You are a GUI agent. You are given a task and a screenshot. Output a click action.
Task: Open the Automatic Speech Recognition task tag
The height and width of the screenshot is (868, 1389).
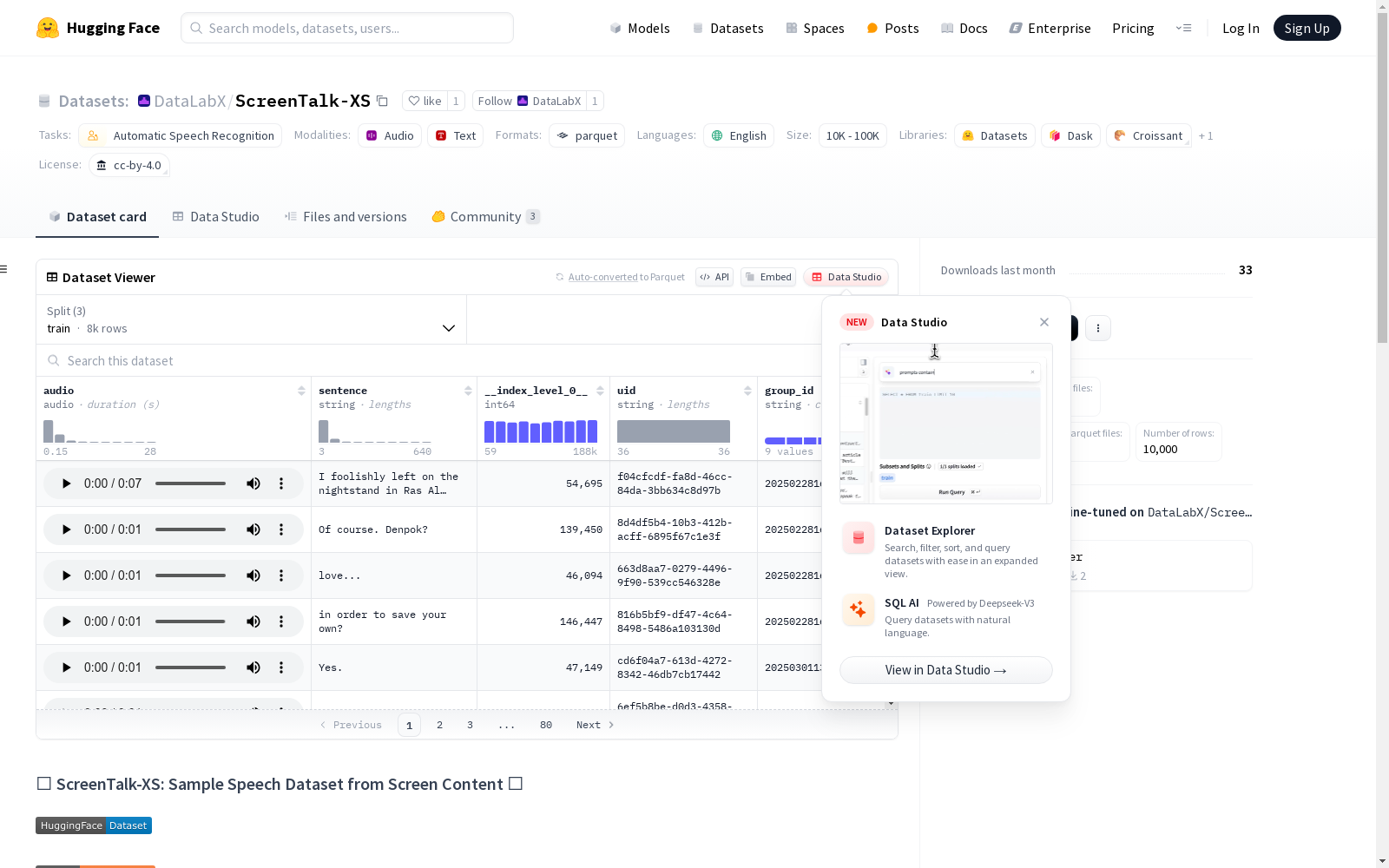[181, 135]
